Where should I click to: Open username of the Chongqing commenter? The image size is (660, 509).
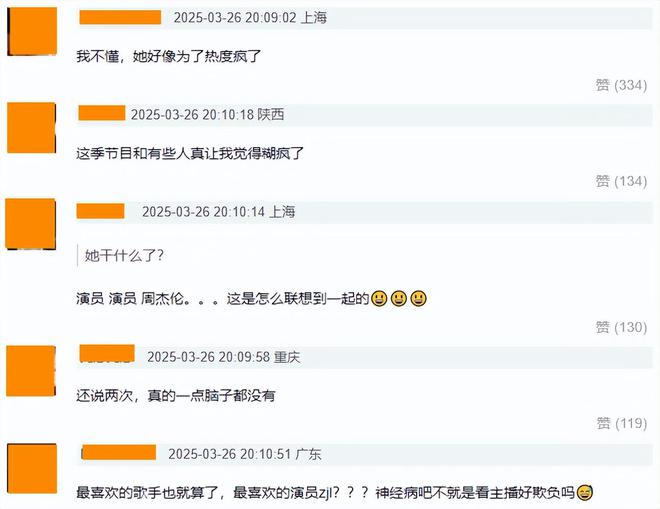107,353
